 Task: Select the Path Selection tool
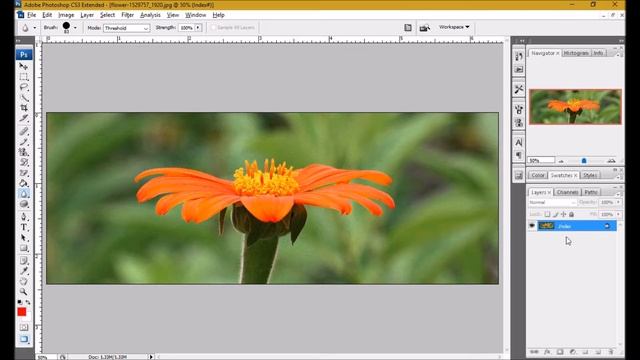[x=24, y=238]
